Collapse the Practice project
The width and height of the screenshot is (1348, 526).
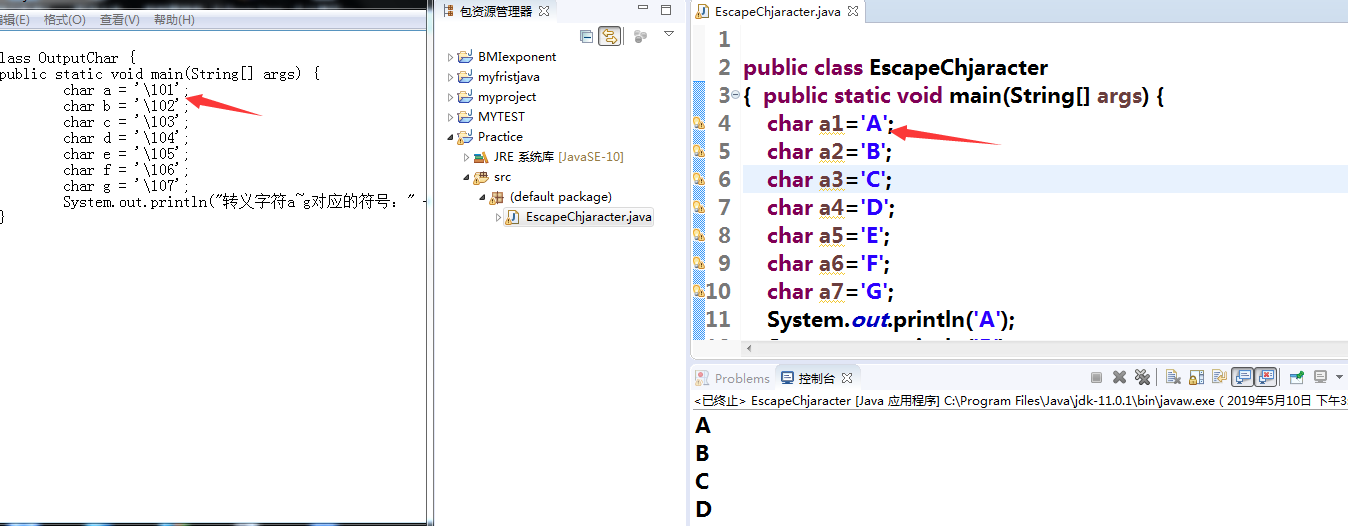point(450,137)
